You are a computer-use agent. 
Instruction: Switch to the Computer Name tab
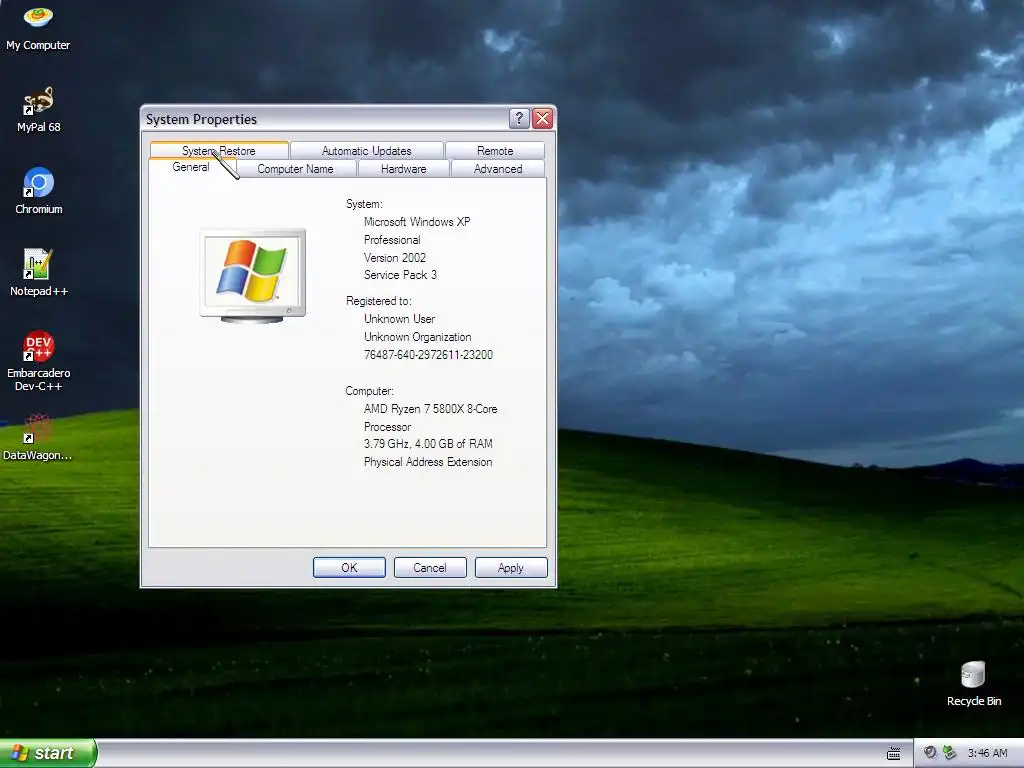(x=295, y=168)
